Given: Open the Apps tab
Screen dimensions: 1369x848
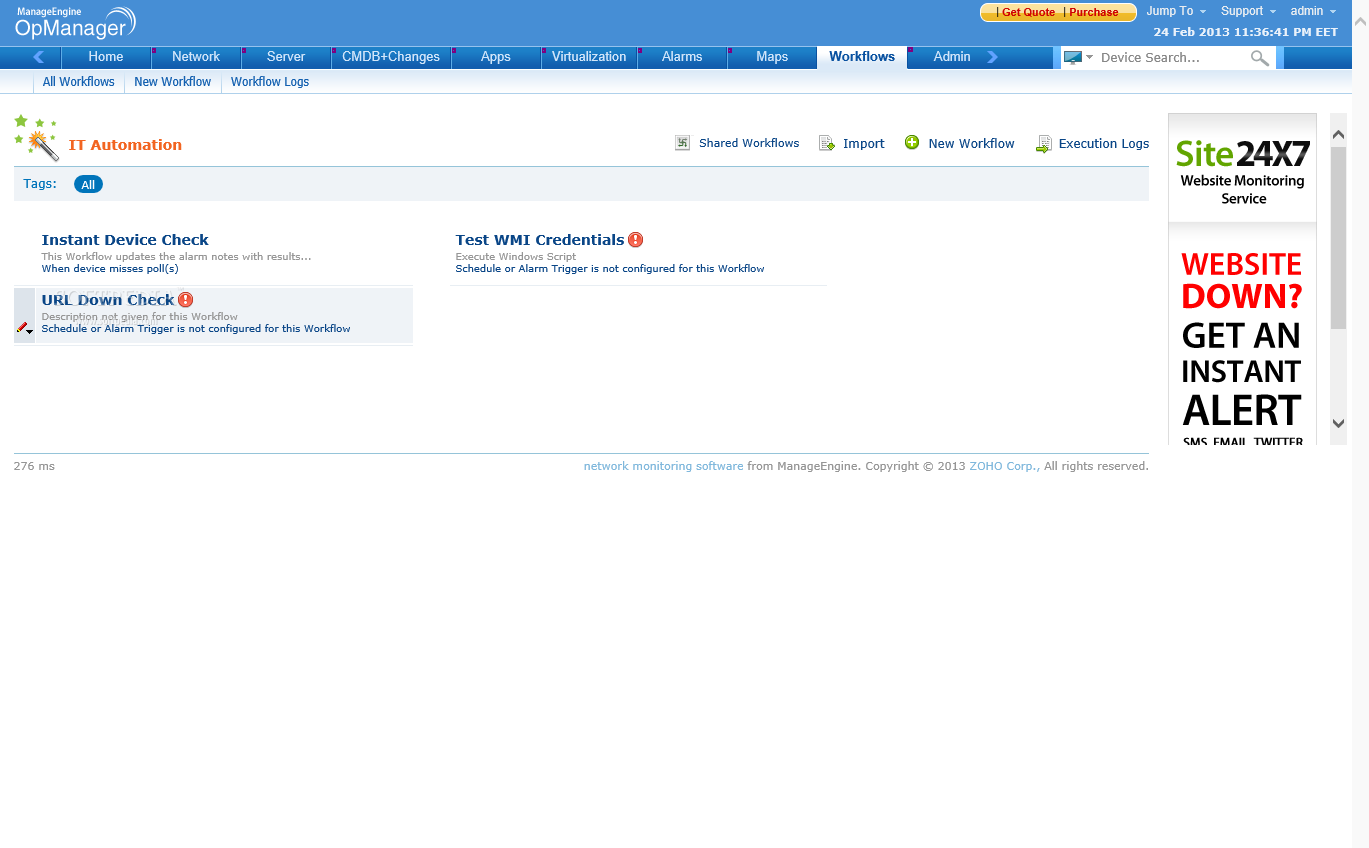Looking at the screenshot, I should (x=496, y=57).
